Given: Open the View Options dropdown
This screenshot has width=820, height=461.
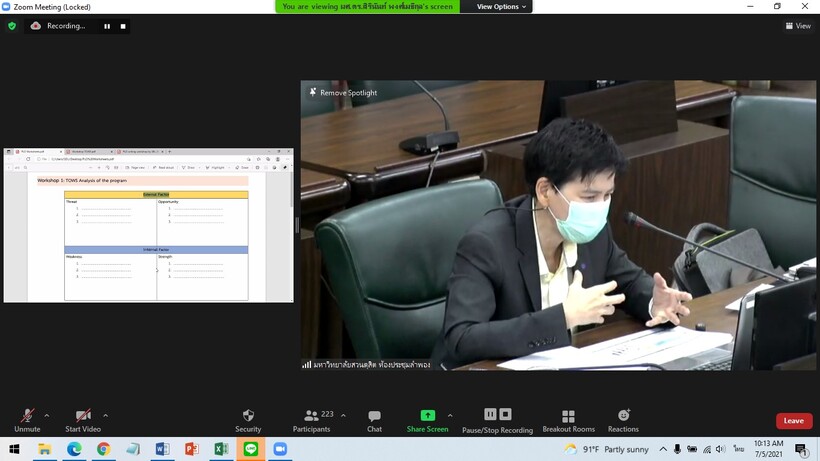Looking at the screenshot, I should coord(501,7).
